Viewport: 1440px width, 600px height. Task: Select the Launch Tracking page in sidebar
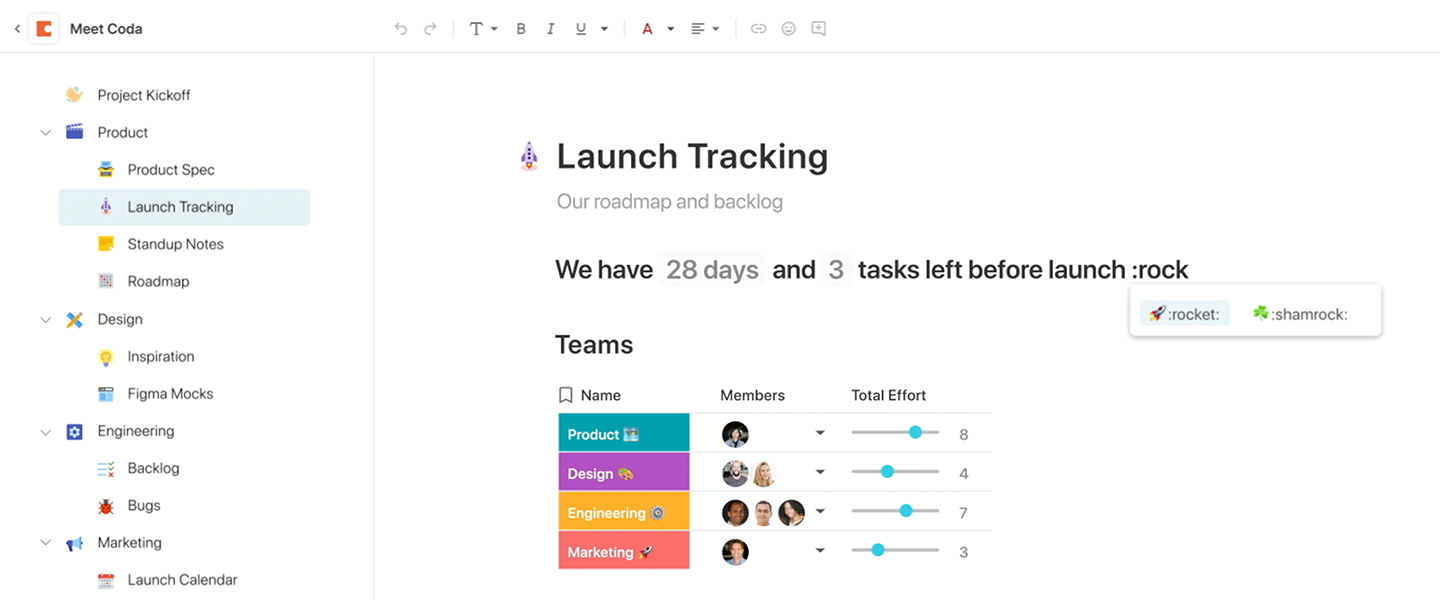click(x=184, y=207)
